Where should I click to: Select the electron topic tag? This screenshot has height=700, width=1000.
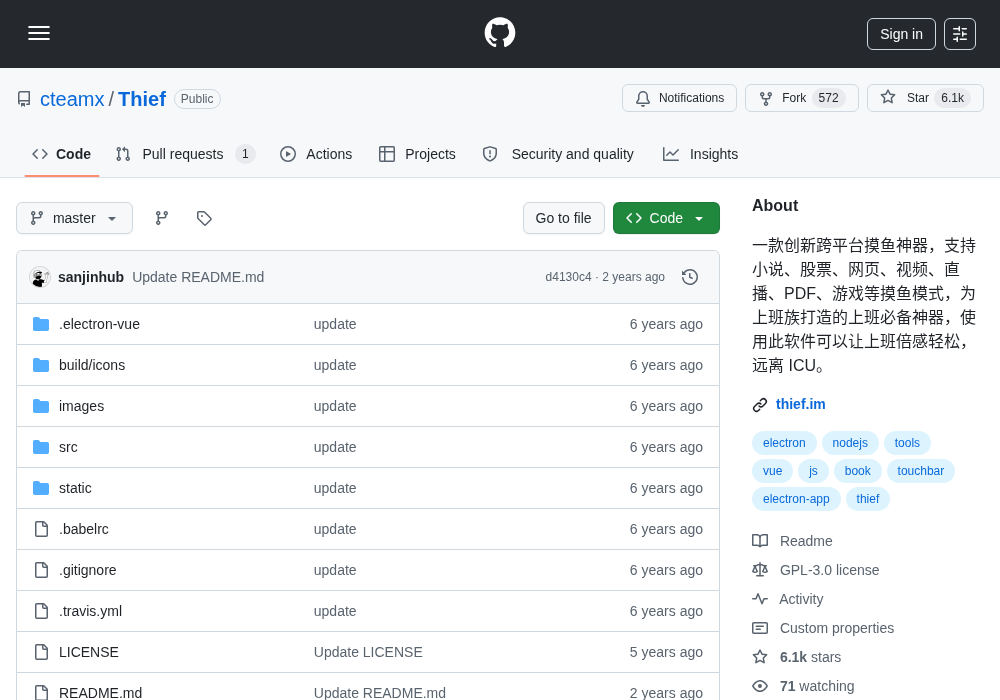coord(784,442)
